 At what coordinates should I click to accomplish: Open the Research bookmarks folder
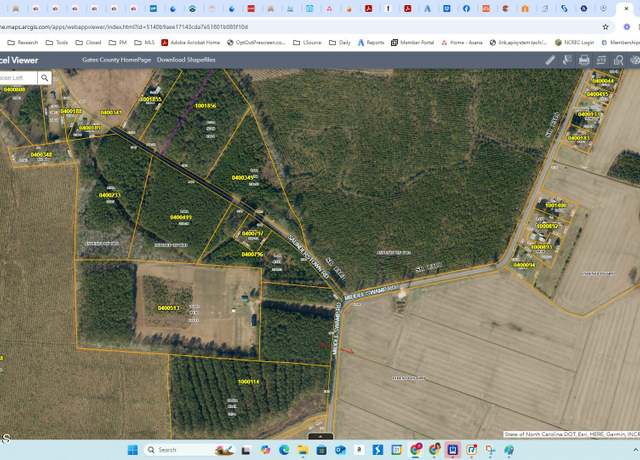point(23,42)
